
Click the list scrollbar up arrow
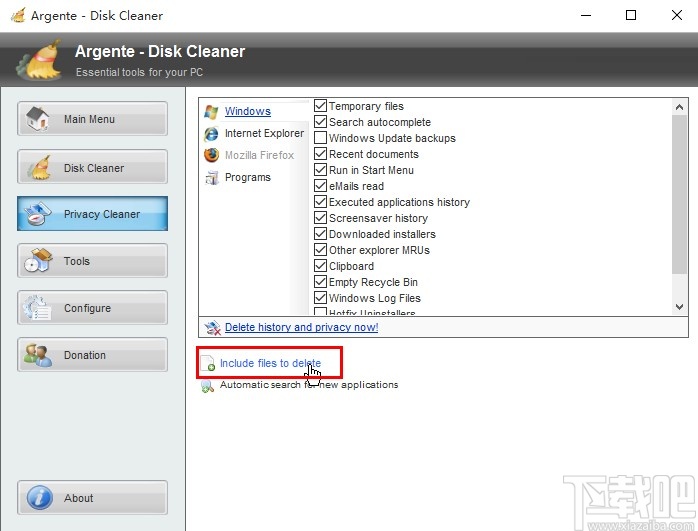[x=679, y=107]
